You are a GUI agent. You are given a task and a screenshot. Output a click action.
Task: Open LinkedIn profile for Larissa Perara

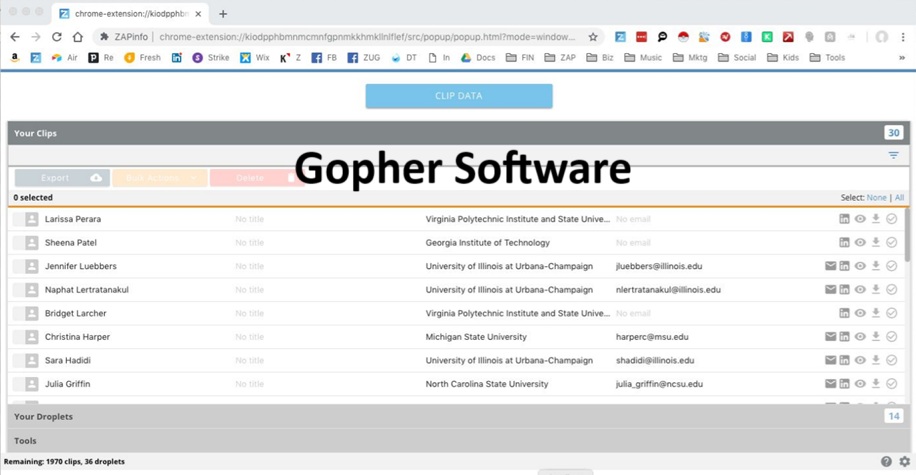pos(844,219)
